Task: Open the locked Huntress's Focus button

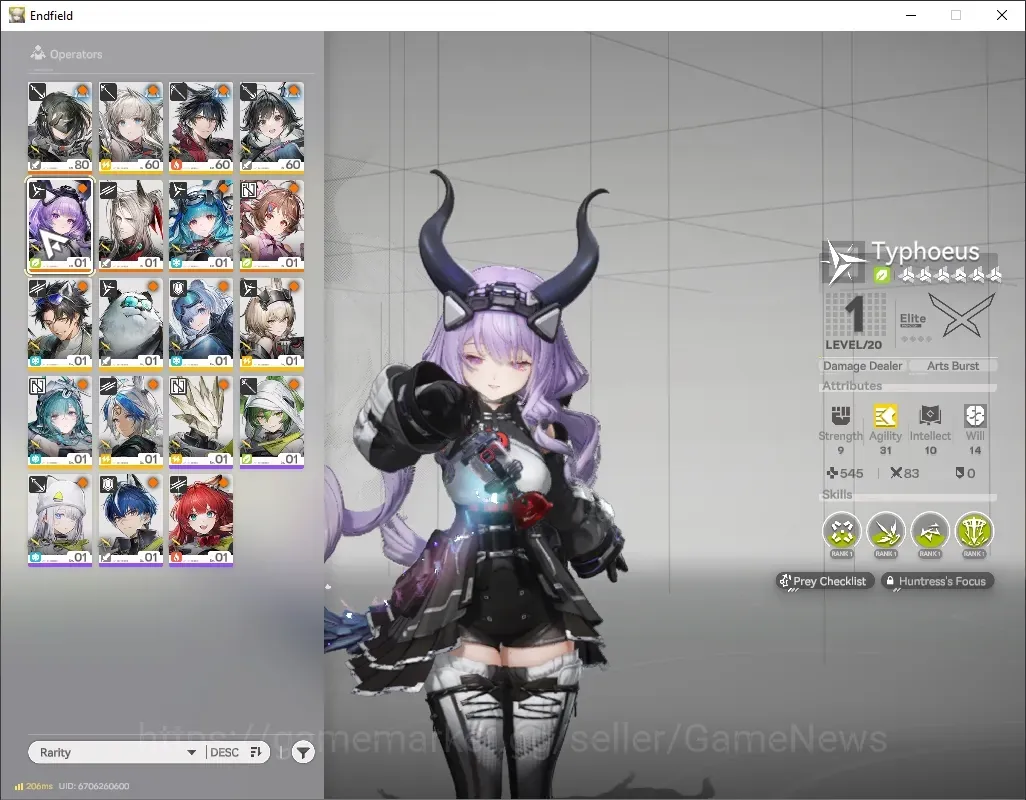Action: tap(937, 581)
